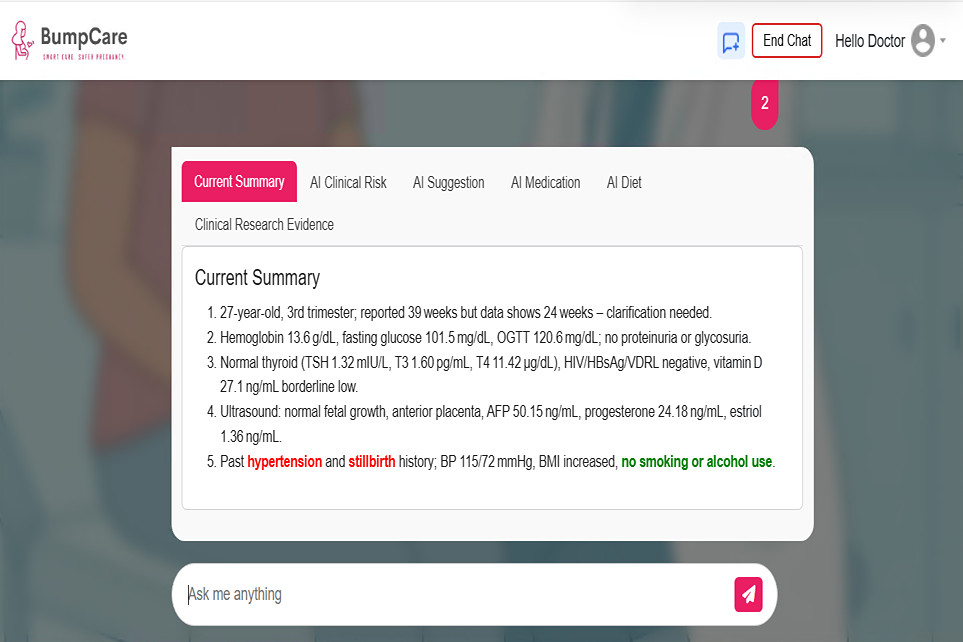Expand the user account dropdown arrow
963x642 pixels.
943,41
